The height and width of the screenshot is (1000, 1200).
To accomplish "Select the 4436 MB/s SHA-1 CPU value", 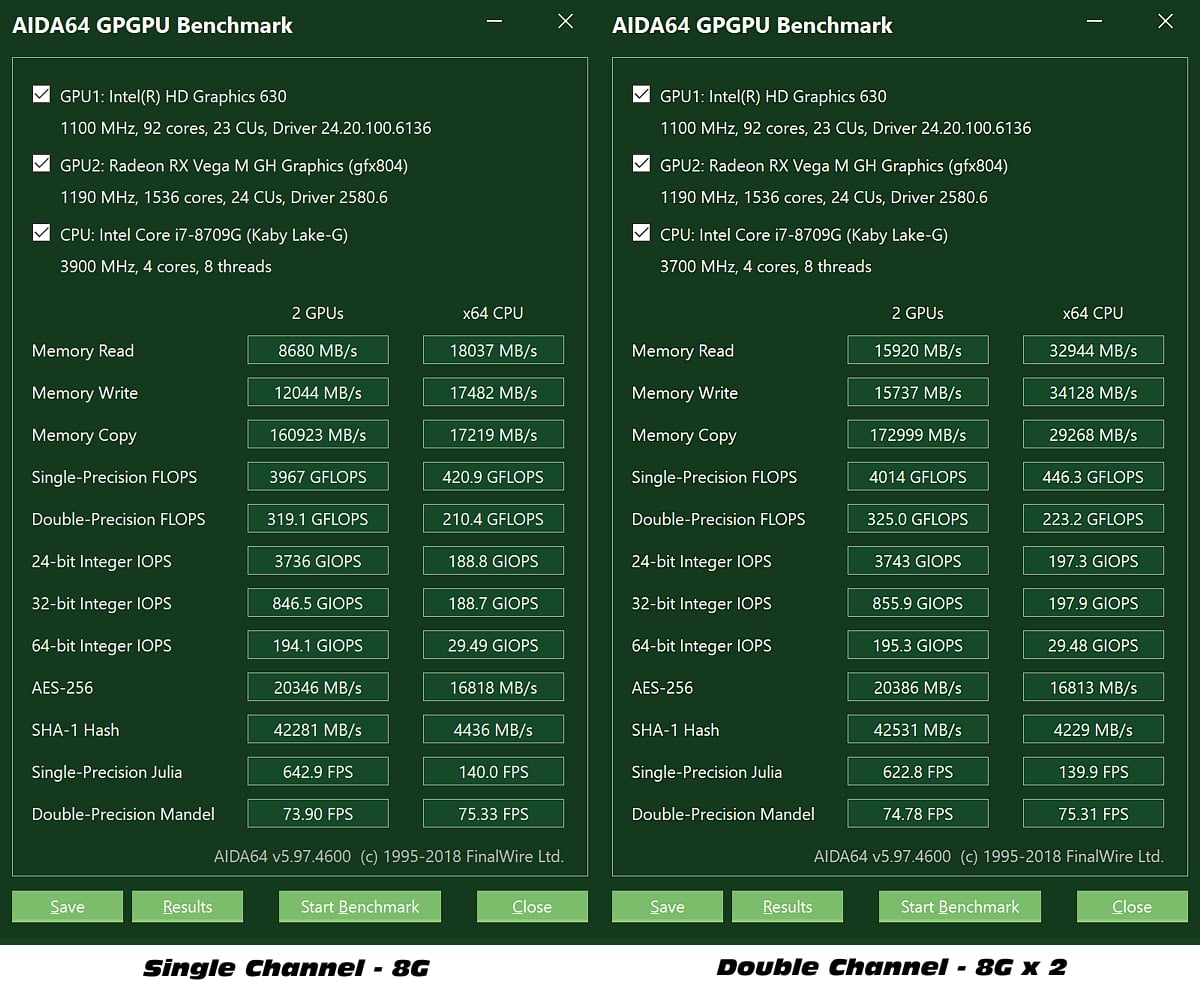I will [493, 729].
